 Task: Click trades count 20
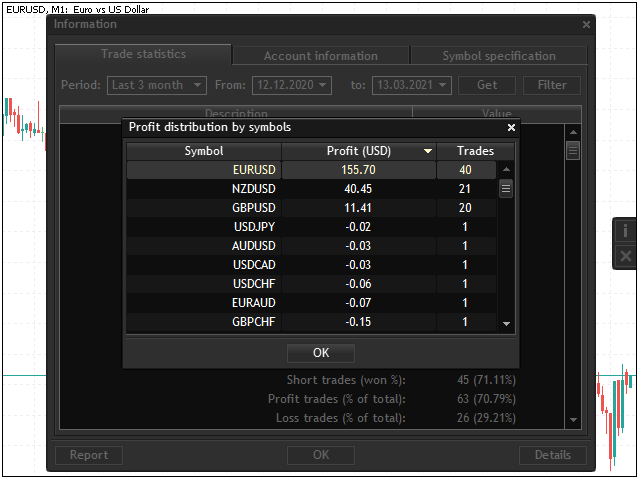click(x=465, y=208)
